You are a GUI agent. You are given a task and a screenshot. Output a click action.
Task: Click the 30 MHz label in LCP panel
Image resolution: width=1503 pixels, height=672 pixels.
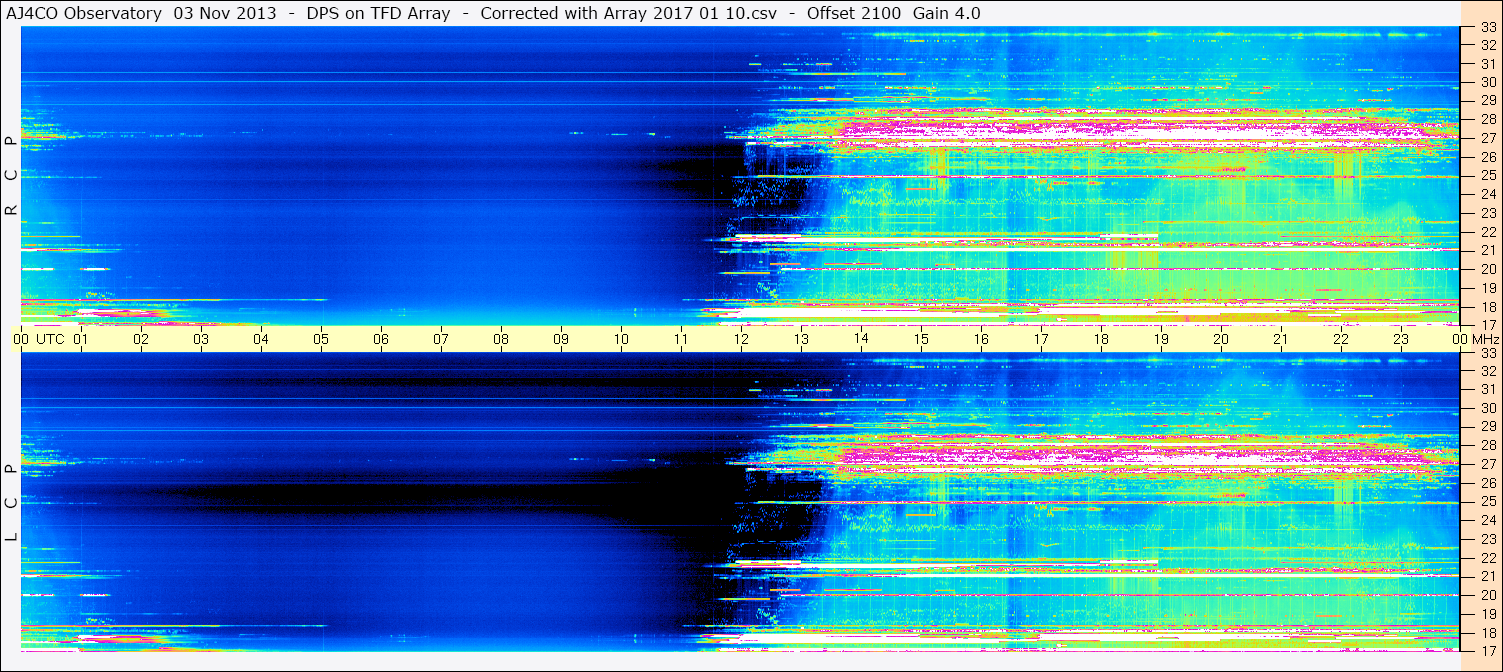pyautogui.click(x=1488, y=408)
